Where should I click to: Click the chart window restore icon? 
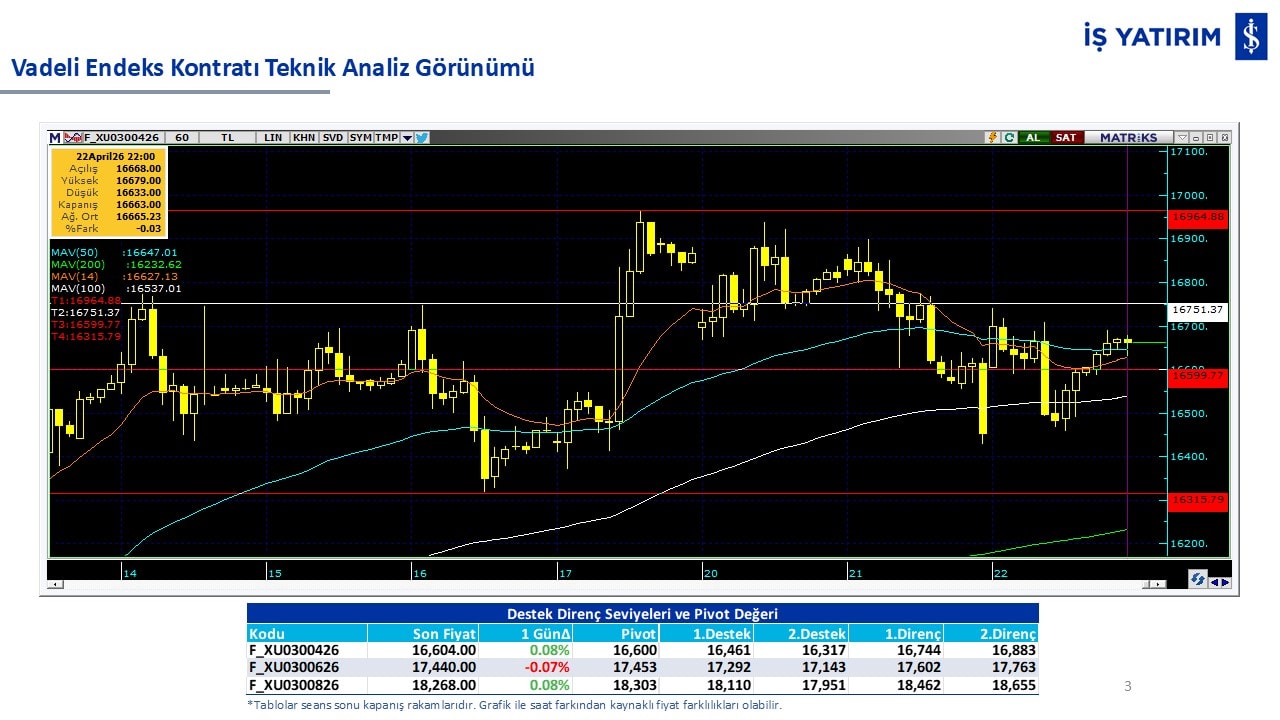(1210, 138)
